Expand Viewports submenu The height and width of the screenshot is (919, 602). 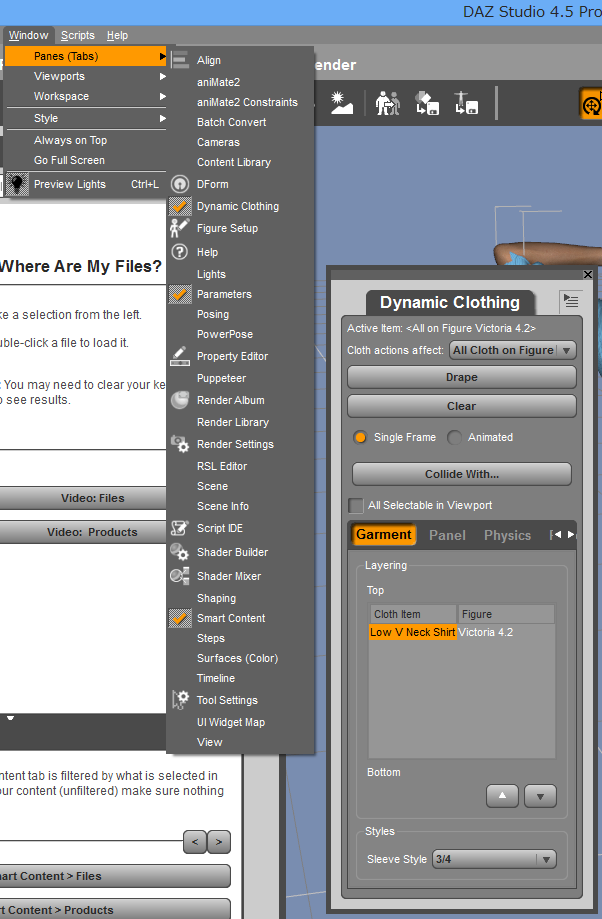click(x=86, y=76)
